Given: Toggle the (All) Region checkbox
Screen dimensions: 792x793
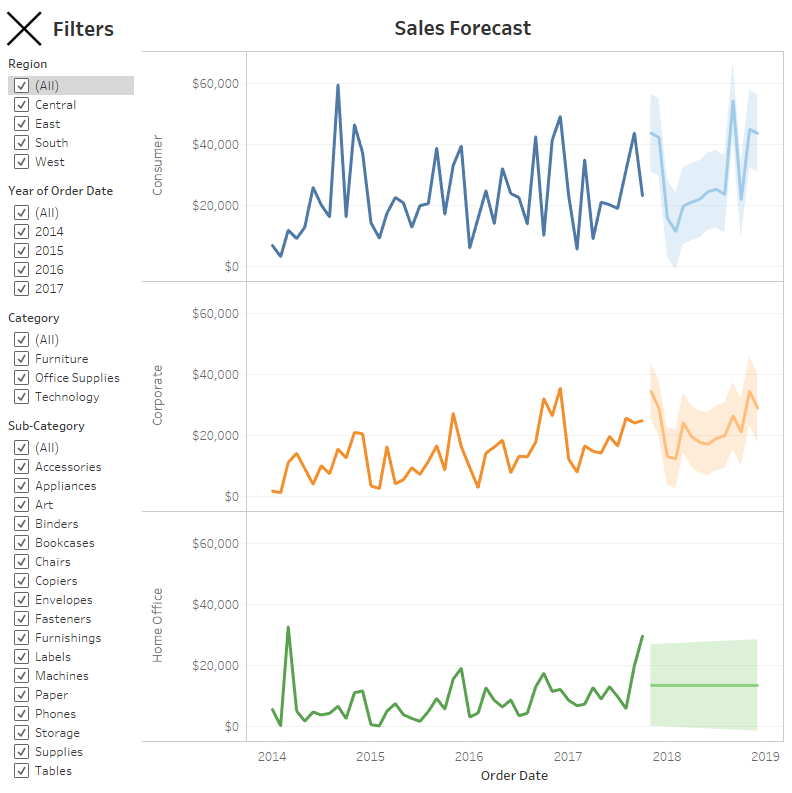Looking at the screenshot, I should (21, 86).
